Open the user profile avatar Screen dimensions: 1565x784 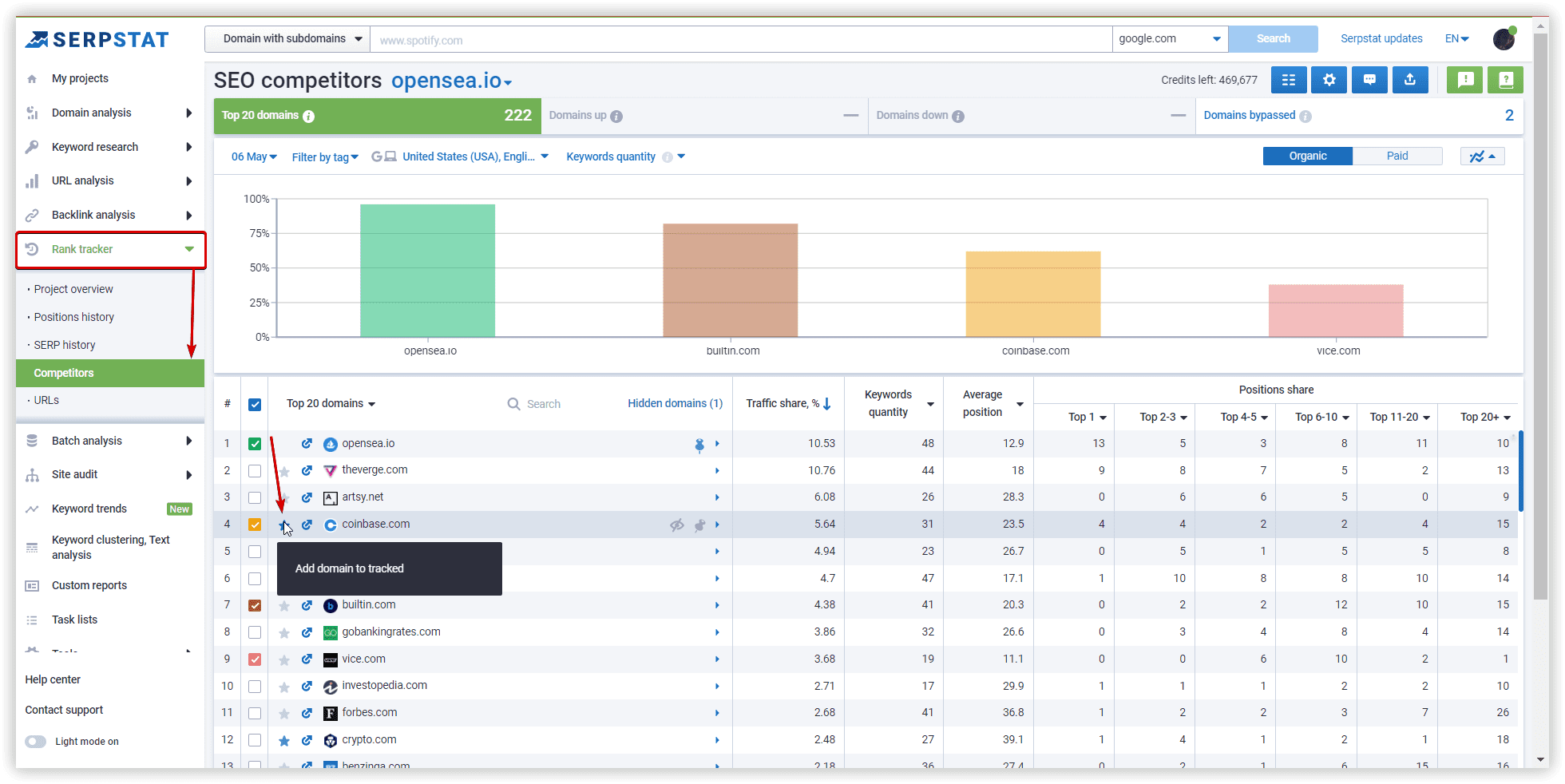[x=1504, y=38]
